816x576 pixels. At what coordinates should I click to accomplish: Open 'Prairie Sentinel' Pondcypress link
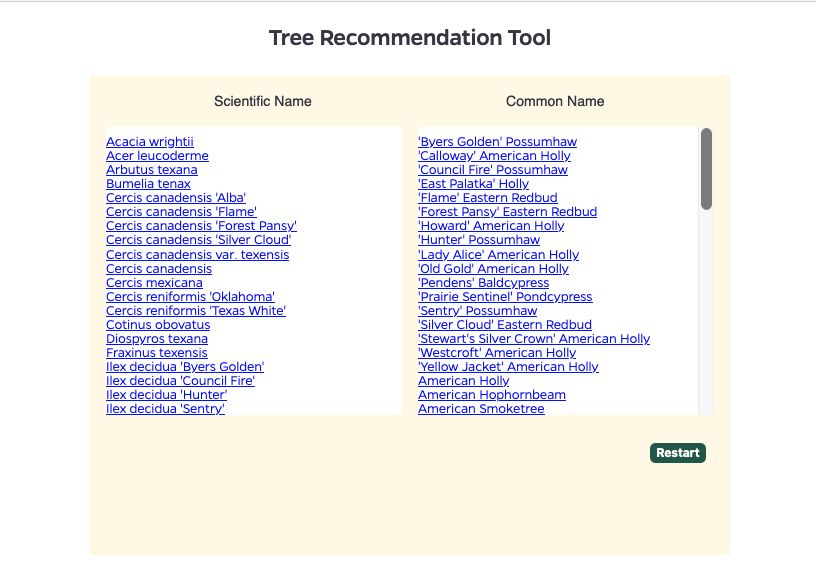click(x=505, y=297)
